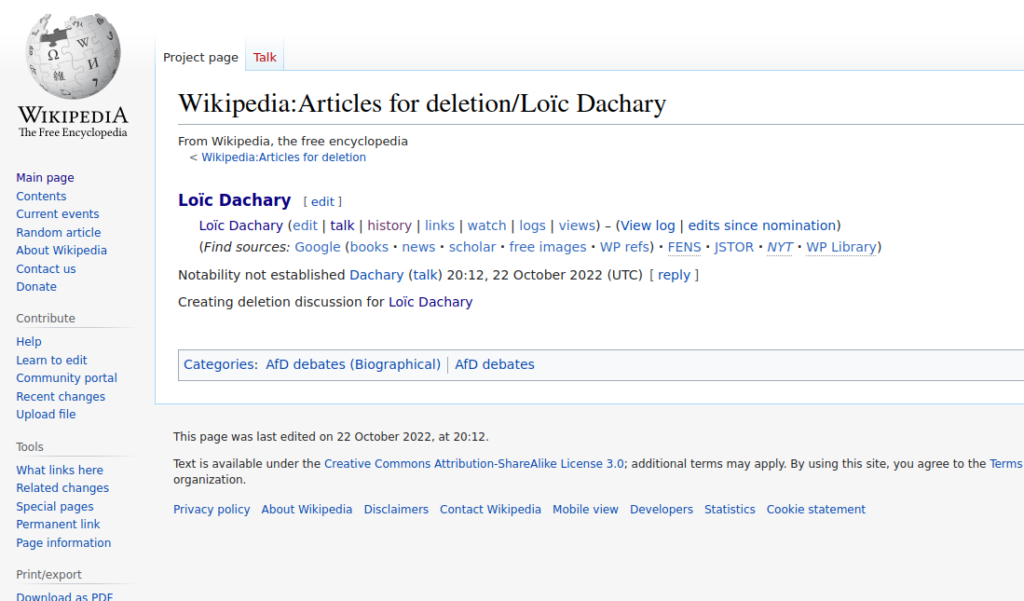This screenshot has width=1024, height=601.
Task: Open What links here tool
Action: coord(59,470)
